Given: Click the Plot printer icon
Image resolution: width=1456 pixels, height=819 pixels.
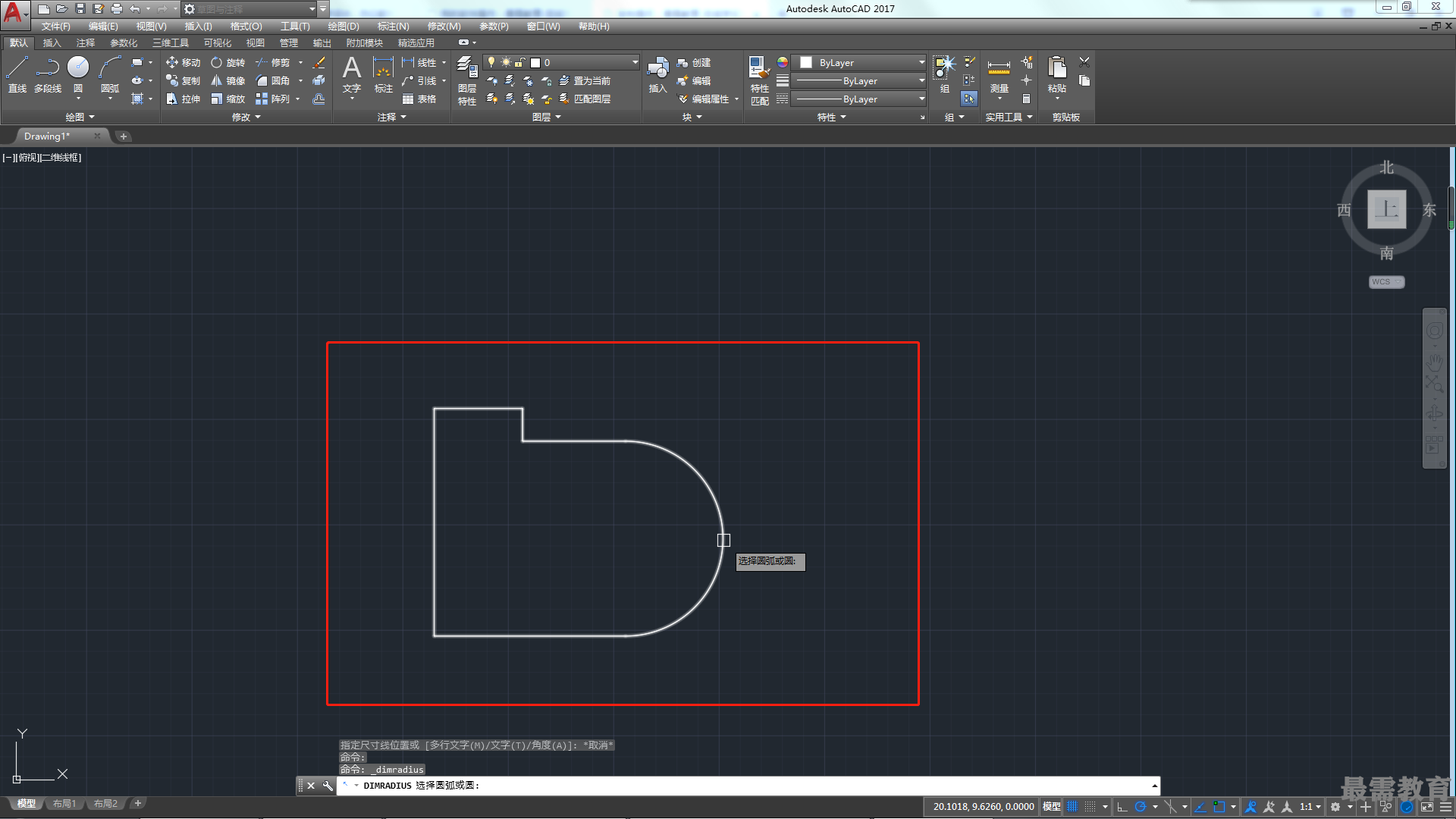Looking at the screenshot, I should [116, 9].
